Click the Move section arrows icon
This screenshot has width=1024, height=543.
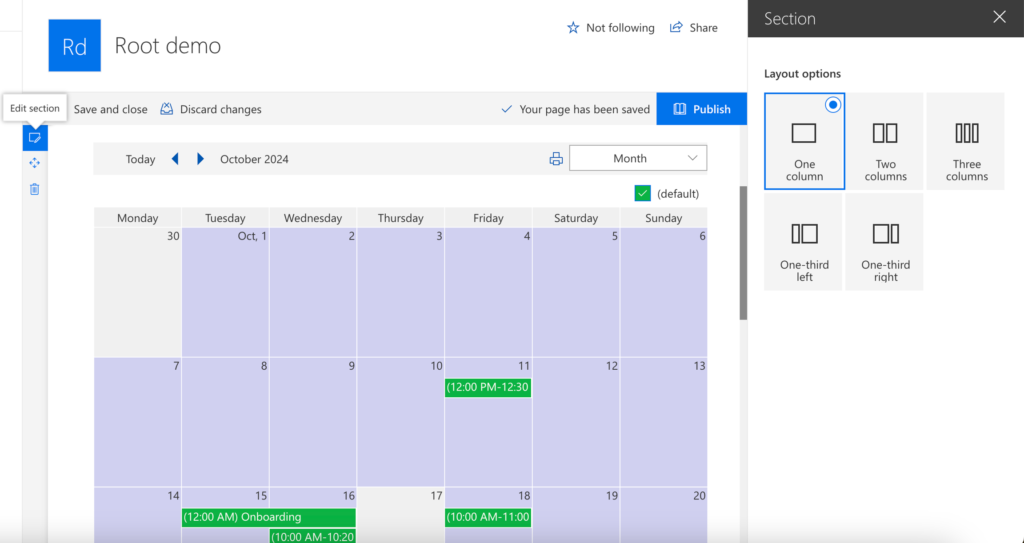click(35, 163)
